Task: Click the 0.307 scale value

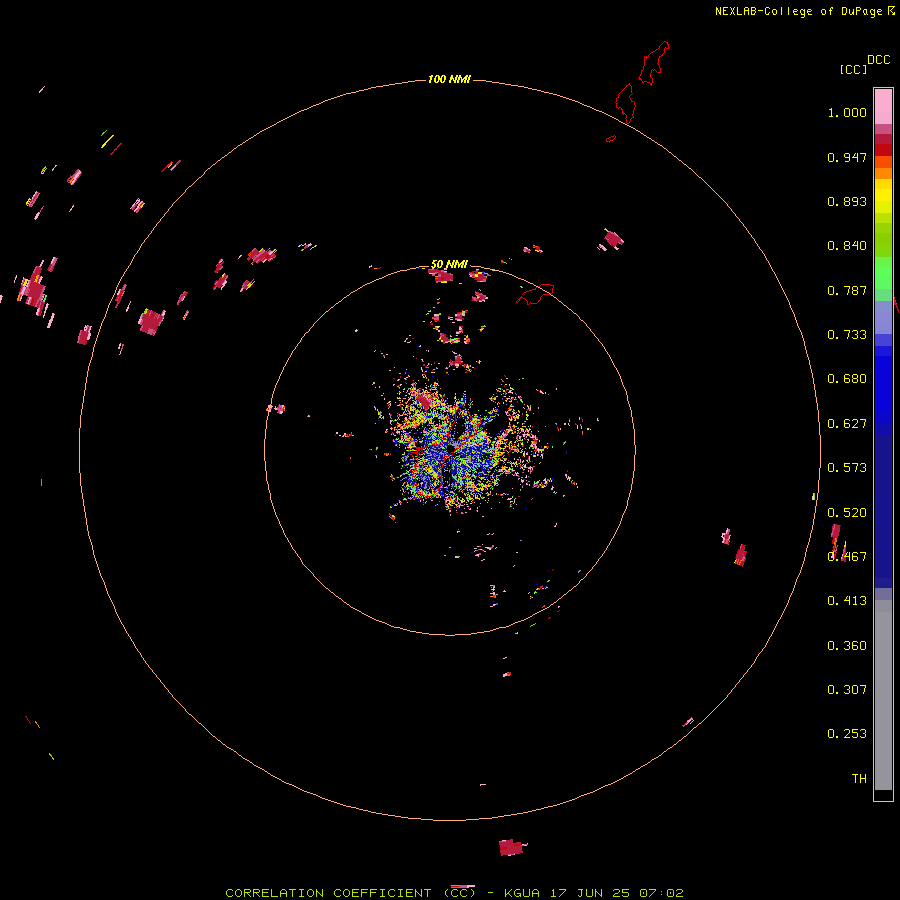Action: (x=847, y=690)
